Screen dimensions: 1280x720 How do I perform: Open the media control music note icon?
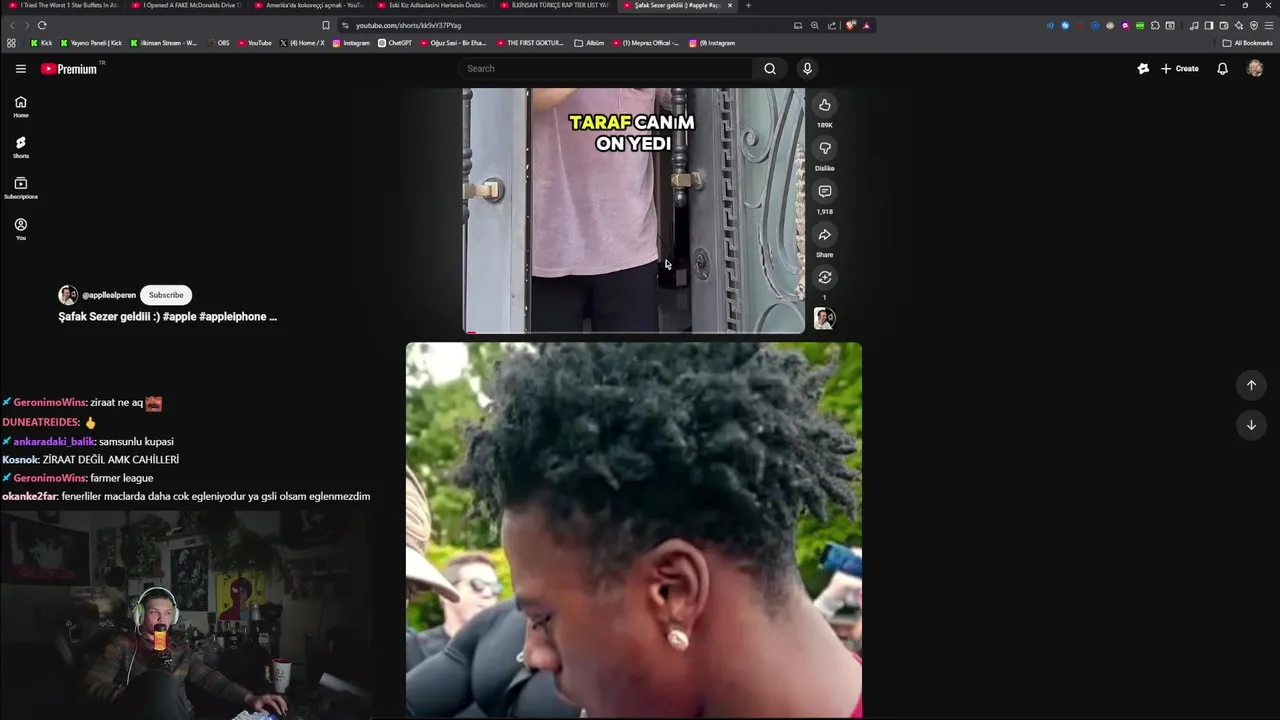click(1194, 25)
